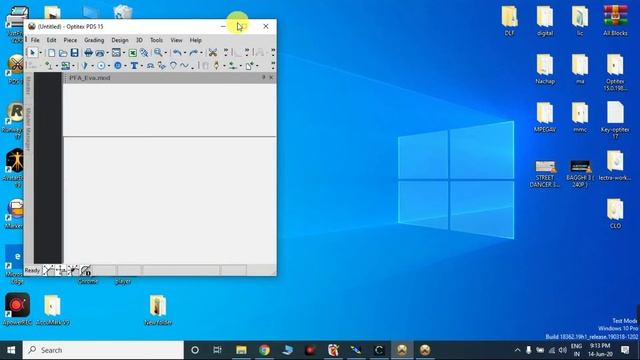Close the PFA_Eva.mod panel
Viewport: 640px width, 360px height.
point(271,77)
